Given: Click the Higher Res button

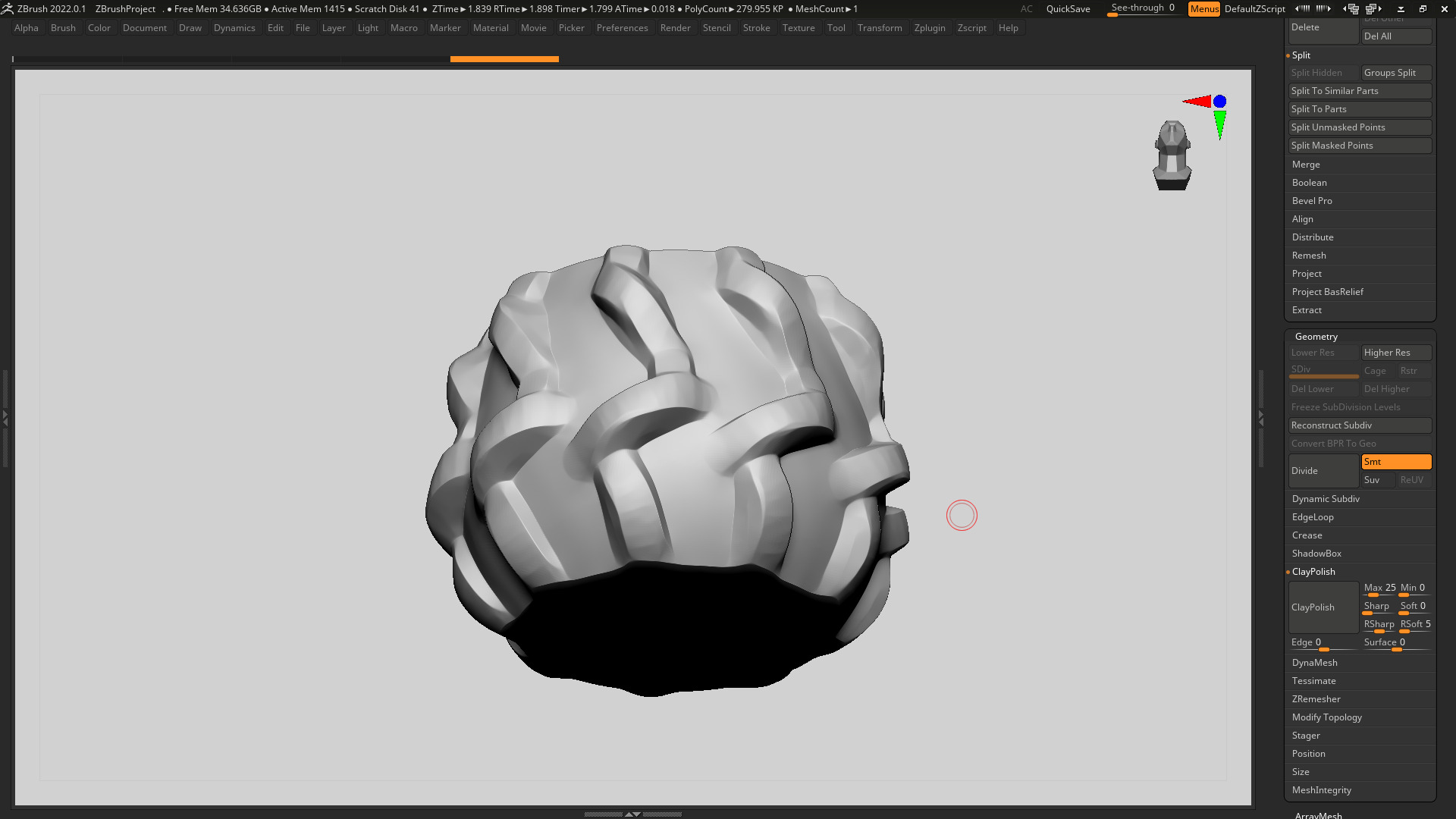Looking at the screenshot, I should [x=1396, y=353].
